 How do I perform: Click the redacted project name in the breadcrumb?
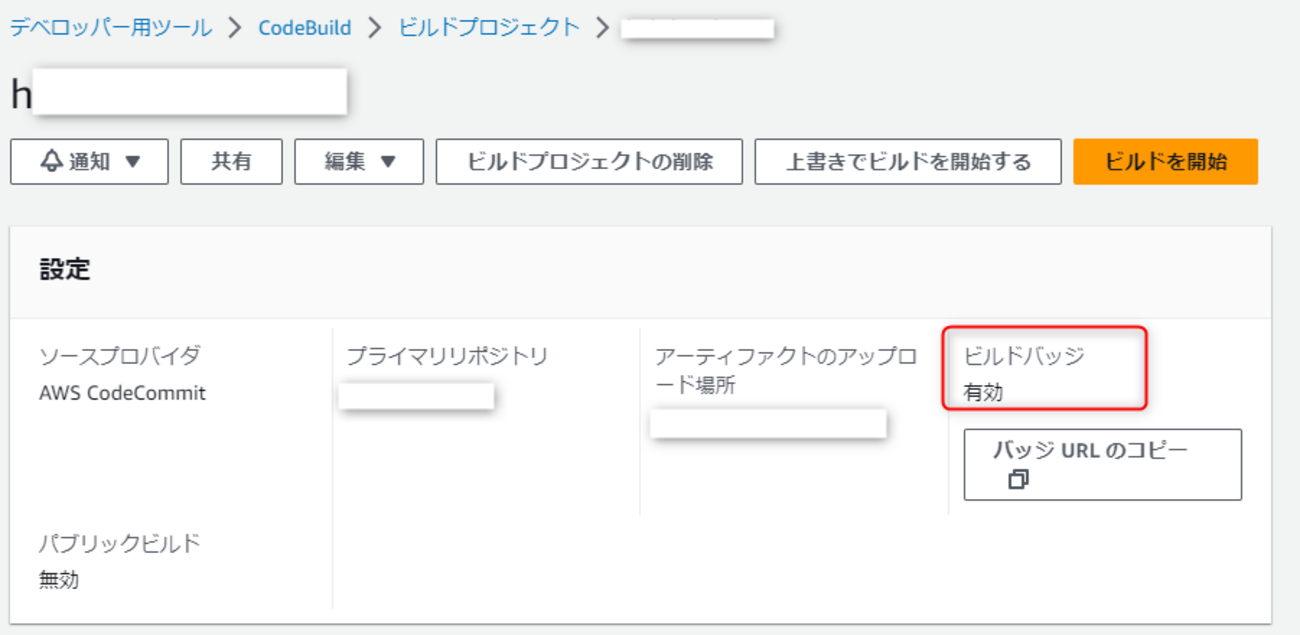pyautogui.click(x=698, y=28)
